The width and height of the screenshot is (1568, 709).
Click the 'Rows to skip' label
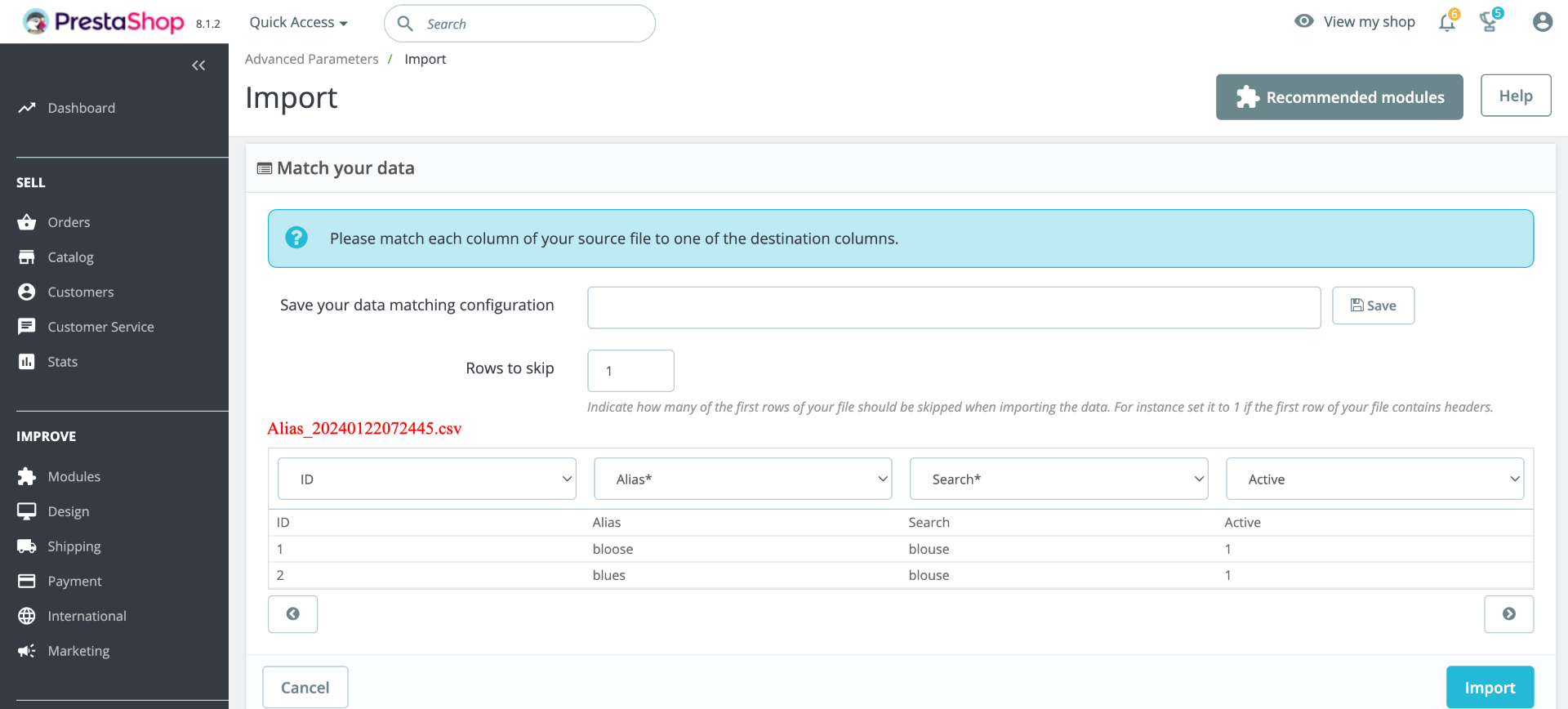click(x=510, y=368)
